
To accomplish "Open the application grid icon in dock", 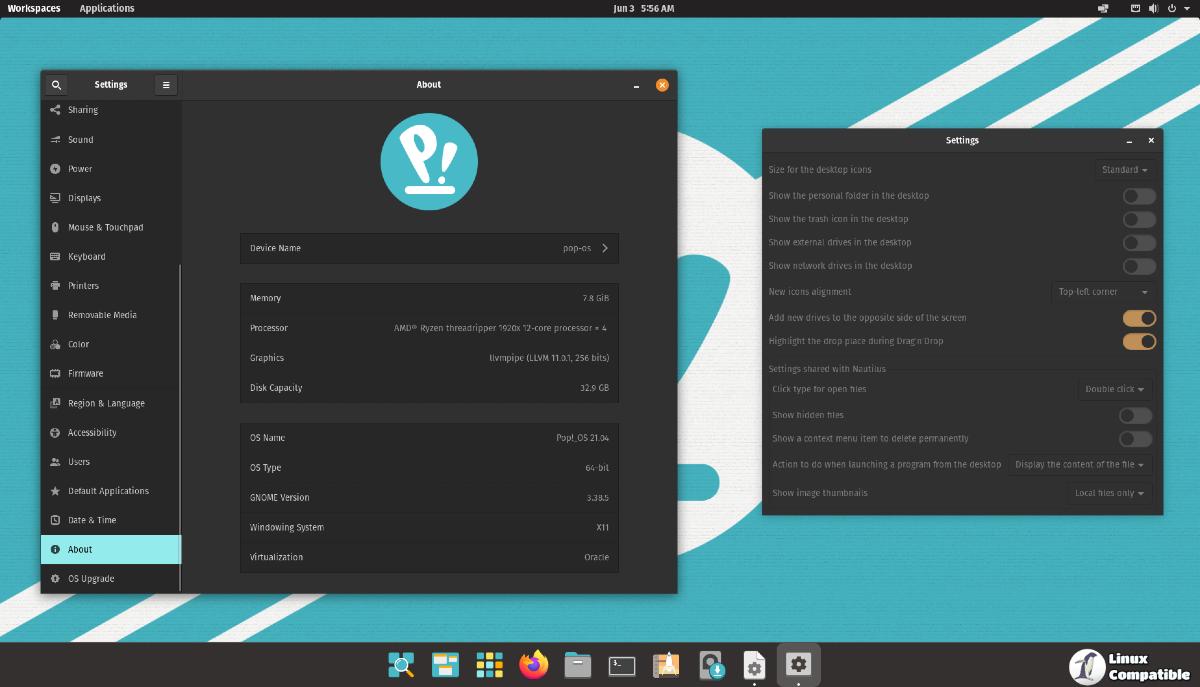I will click(489, 665).
